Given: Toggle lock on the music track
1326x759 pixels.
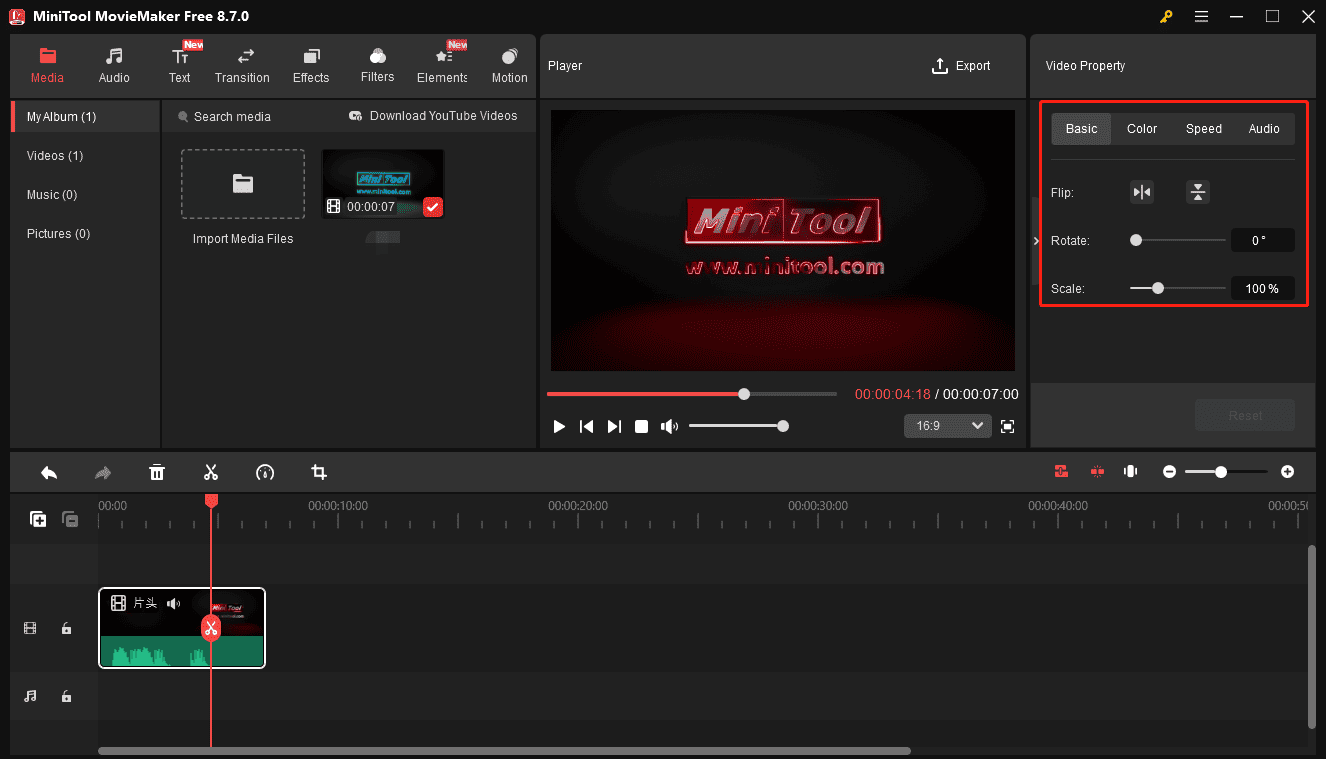Looking at the screenshot, I should coord(66,696).
